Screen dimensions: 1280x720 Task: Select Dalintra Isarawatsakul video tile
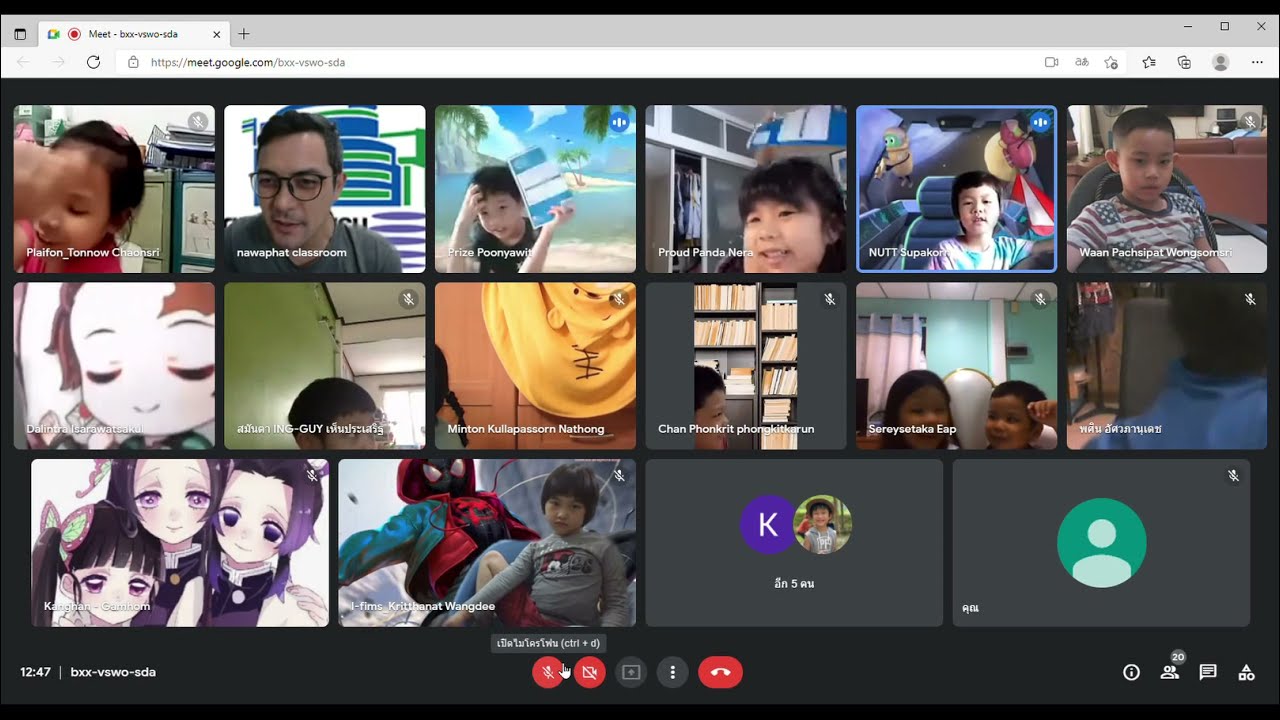point(114,366)
